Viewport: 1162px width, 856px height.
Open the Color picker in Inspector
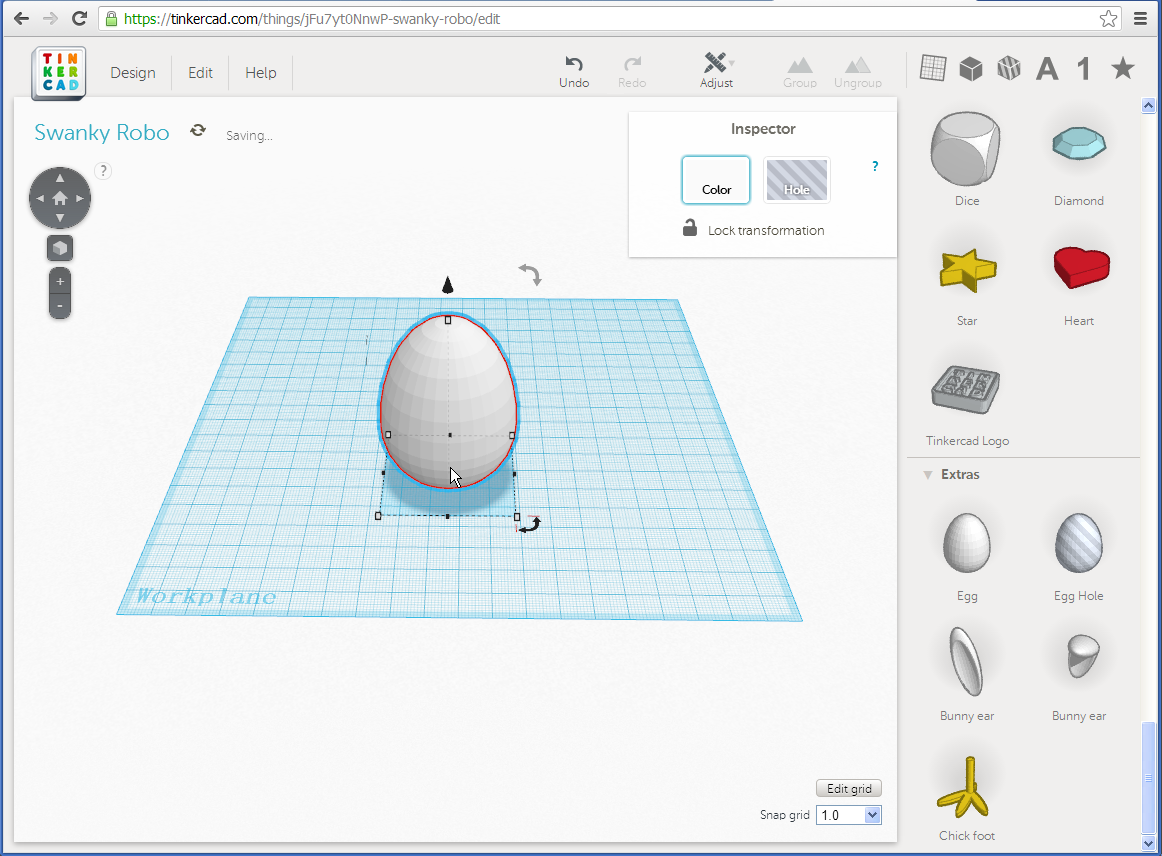click(x=716, y=180)
